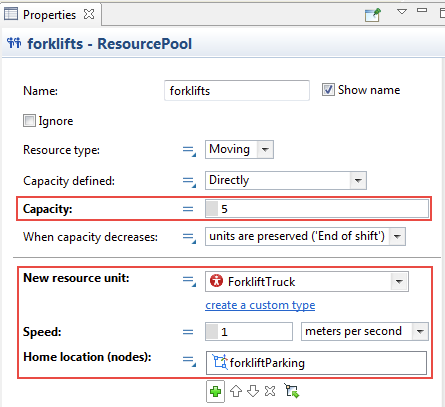Click the pin properties view icon
Viewport: 445px width, 407px height.
click(373, 15)
